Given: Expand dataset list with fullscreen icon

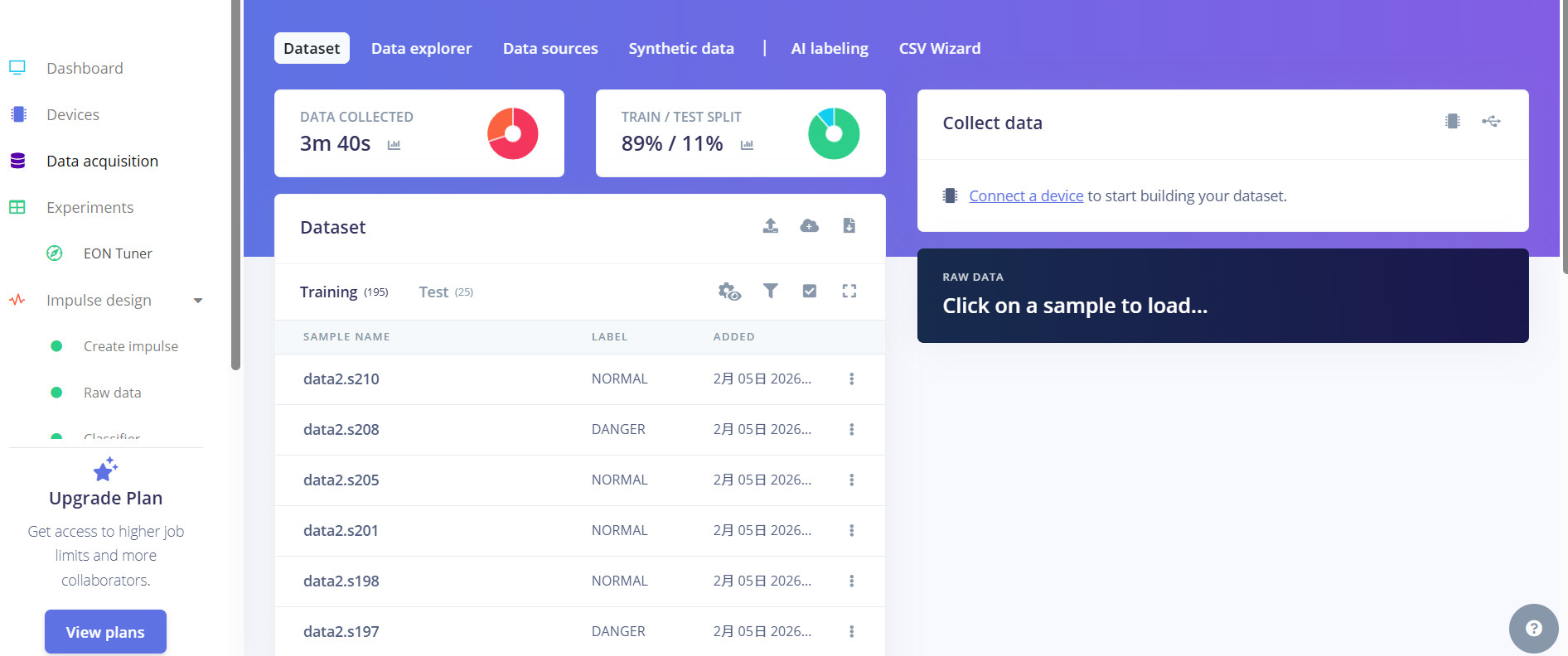Looking at the screenshot, I should [849, 291].
